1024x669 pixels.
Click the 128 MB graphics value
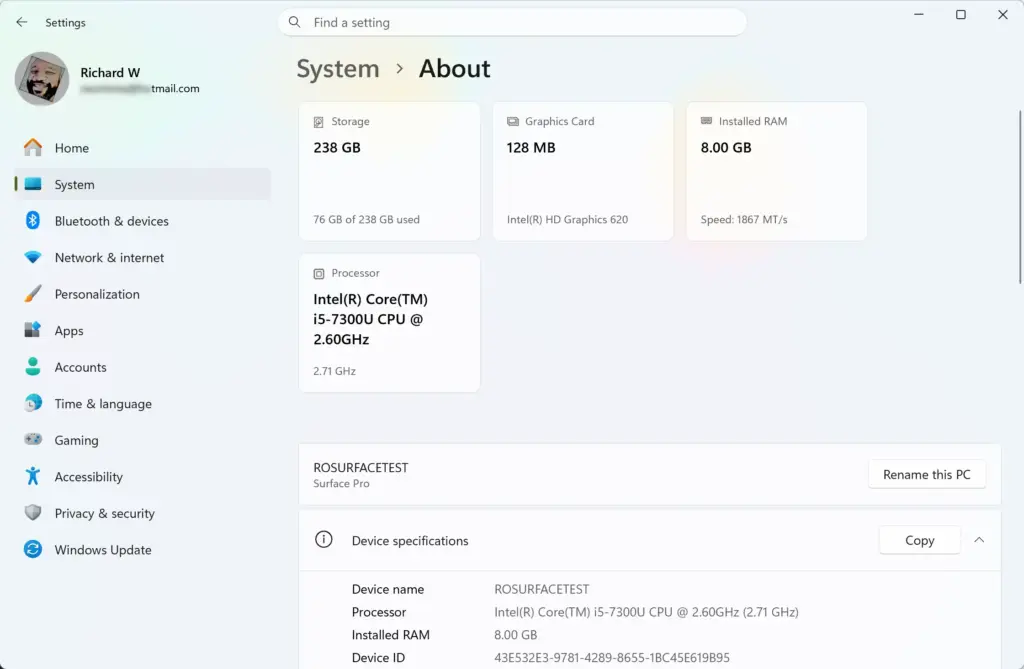point(531,148)
